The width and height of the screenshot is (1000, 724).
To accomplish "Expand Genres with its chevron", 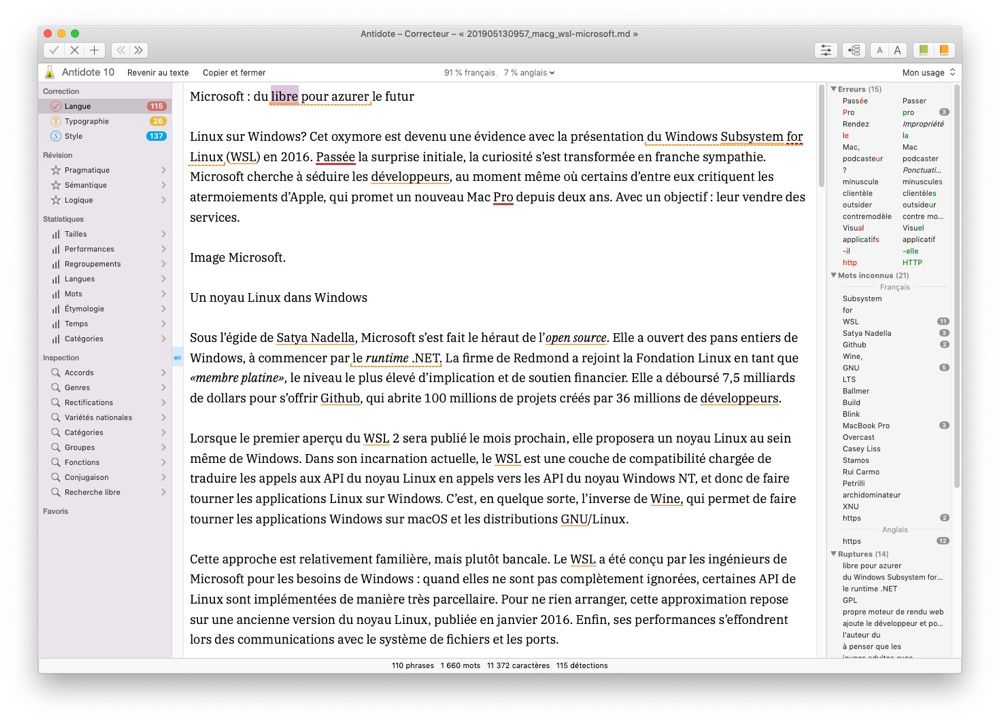I will click(163, 387).
